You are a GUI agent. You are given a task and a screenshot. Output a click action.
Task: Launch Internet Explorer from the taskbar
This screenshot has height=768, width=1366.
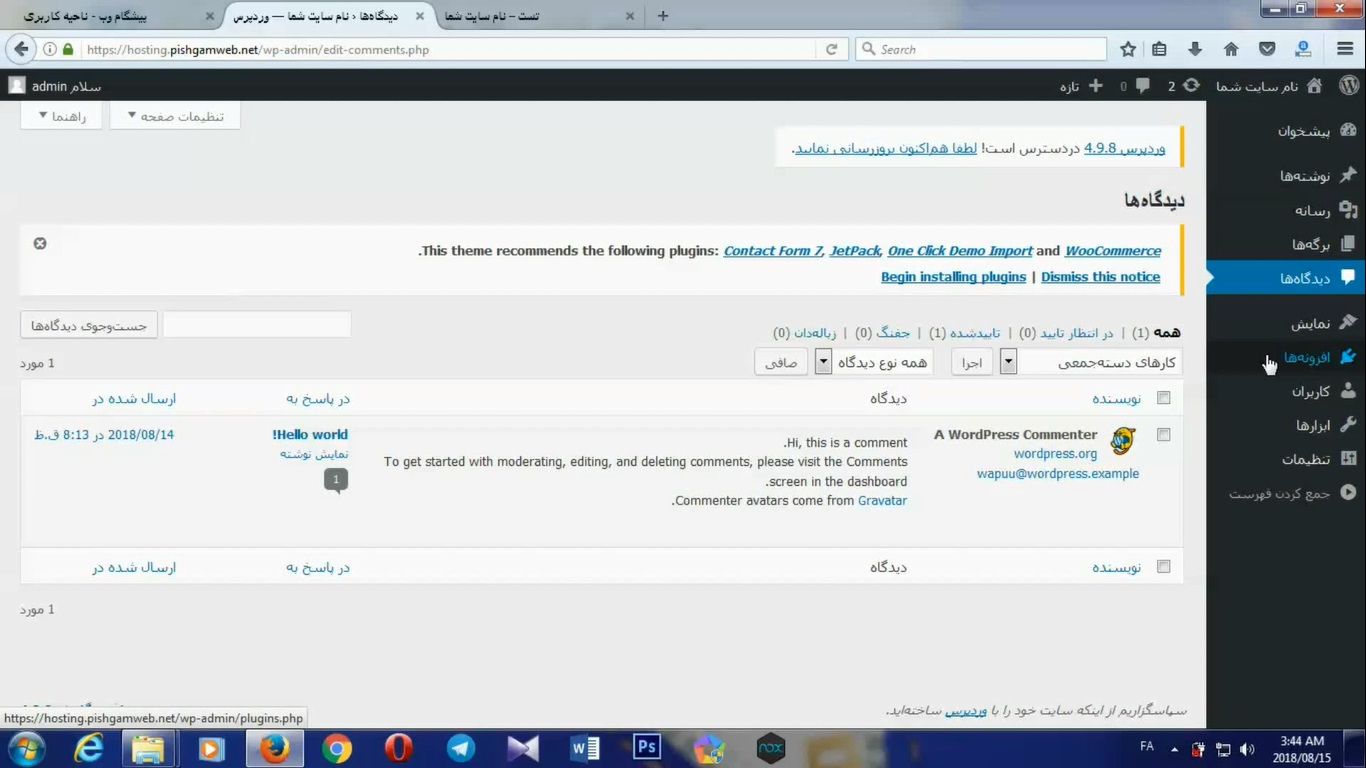[x=89, y=748]
